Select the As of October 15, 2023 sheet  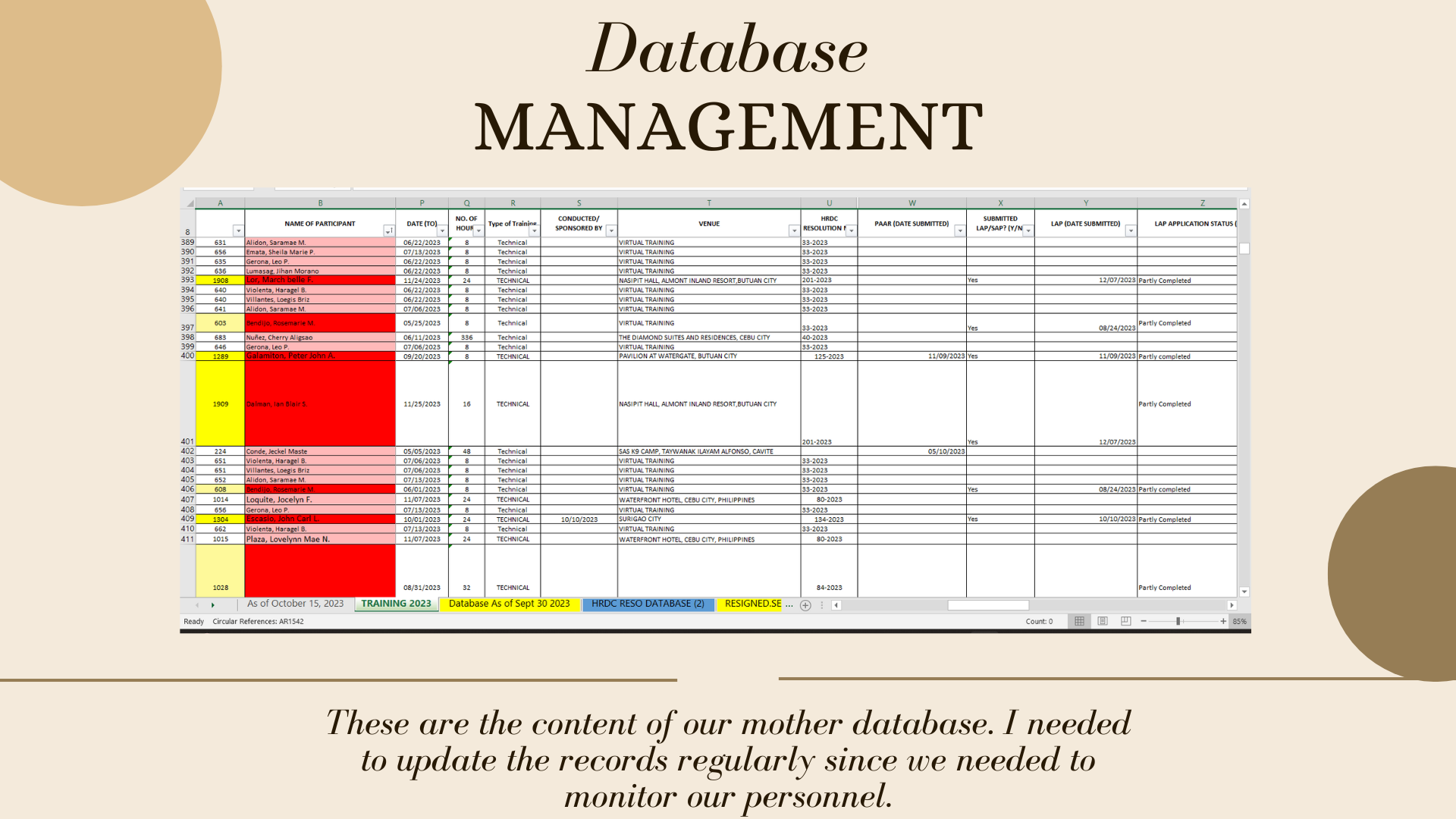[x=295, y=604]
